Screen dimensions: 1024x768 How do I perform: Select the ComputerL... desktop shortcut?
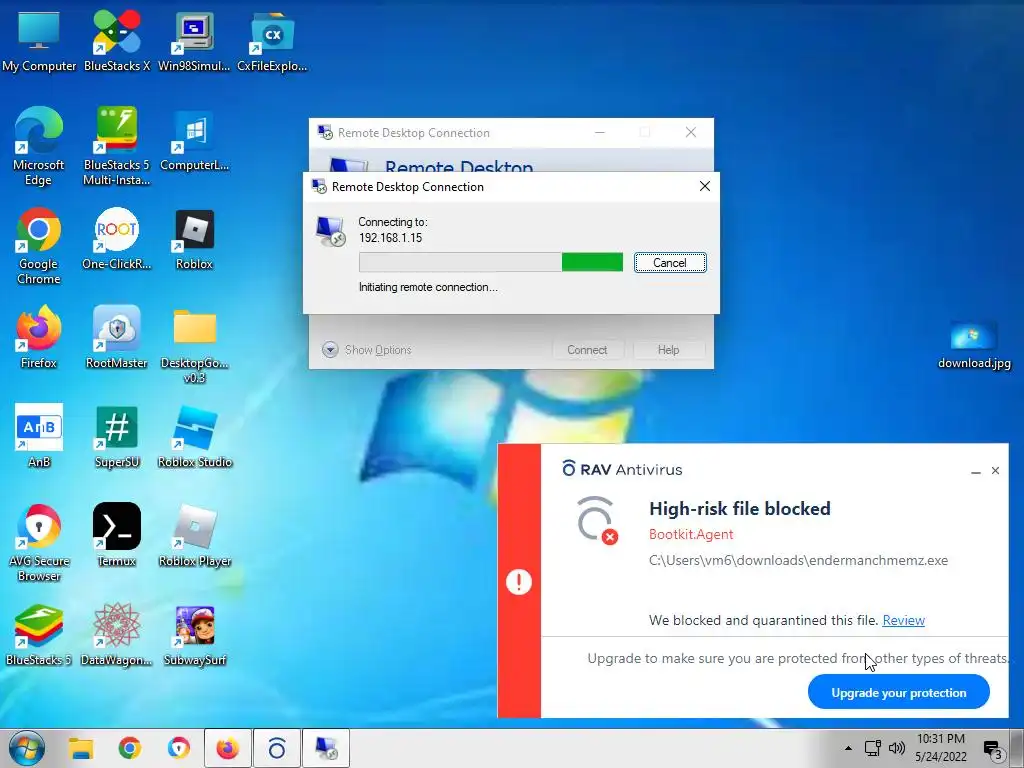[x=194, y=140]
